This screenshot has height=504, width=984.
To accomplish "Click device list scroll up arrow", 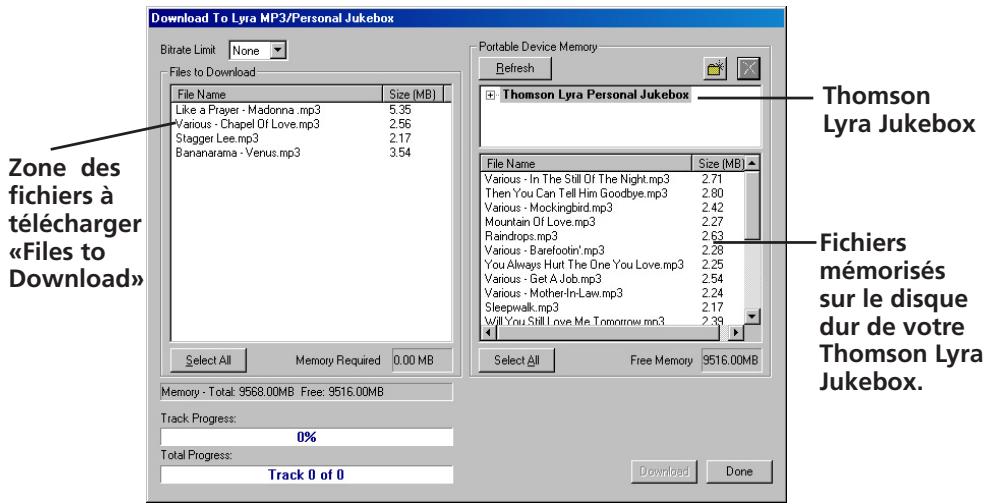I will point(752,164).
